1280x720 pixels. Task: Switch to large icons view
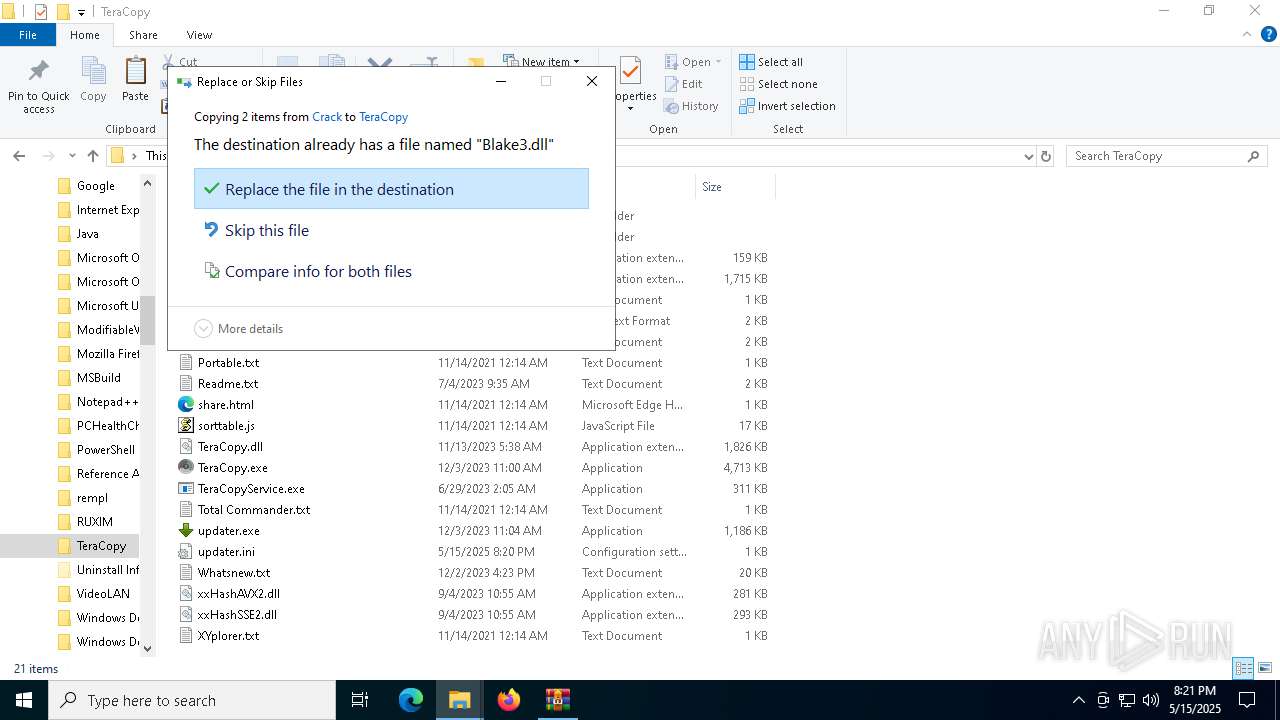1264,668
